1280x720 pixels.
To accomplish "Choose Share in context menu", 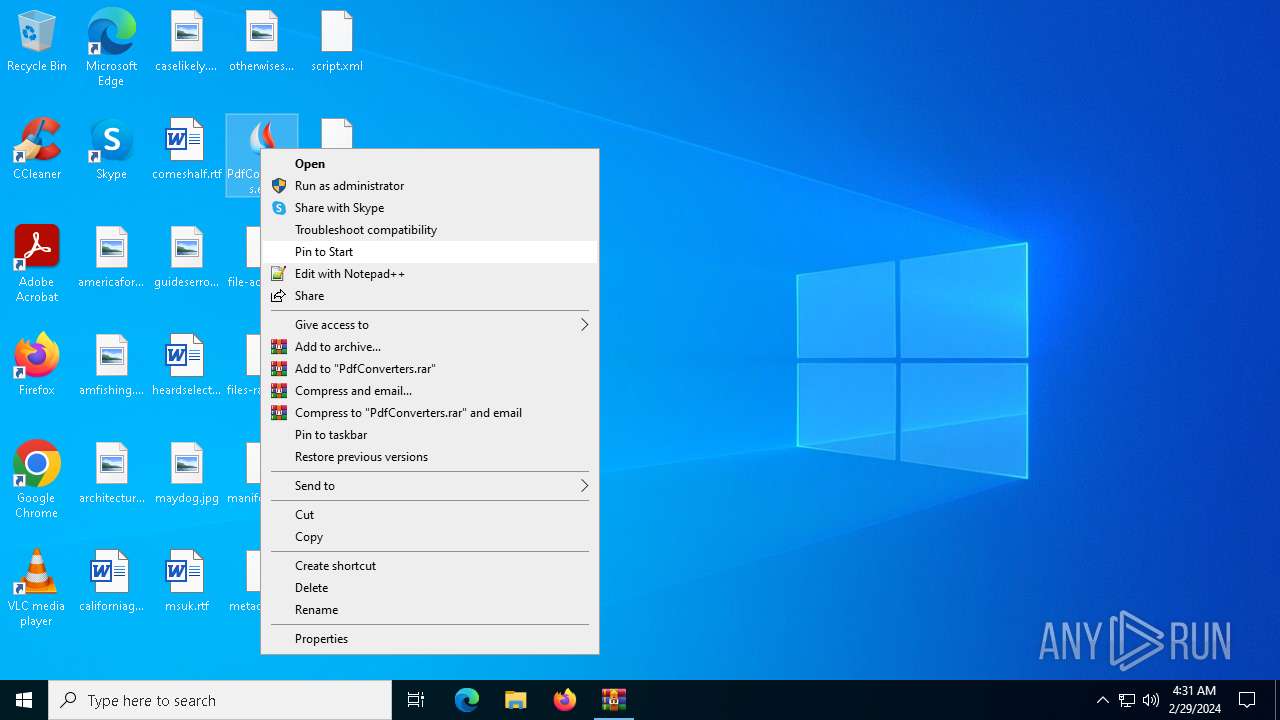I will pos(430,296).
